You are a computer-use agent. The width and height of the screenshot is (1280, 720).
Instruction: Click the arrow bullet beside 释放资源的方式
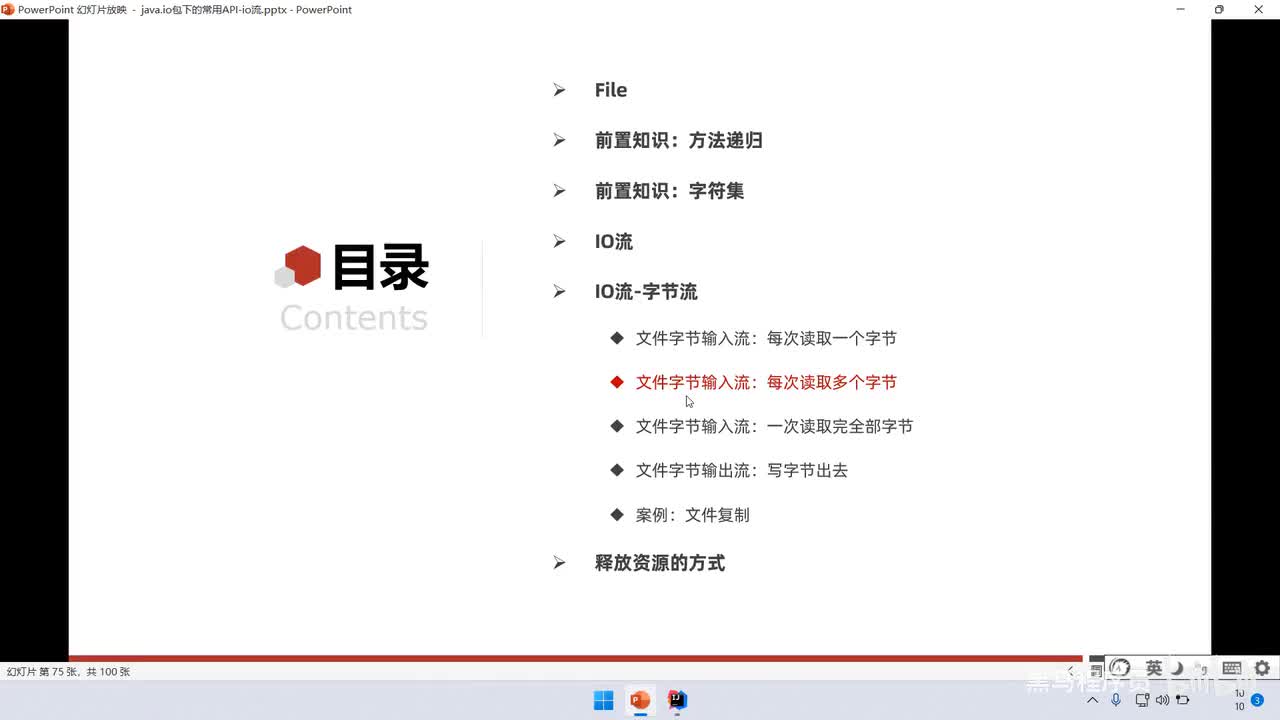pyautogui.click(x=559, y=563)
